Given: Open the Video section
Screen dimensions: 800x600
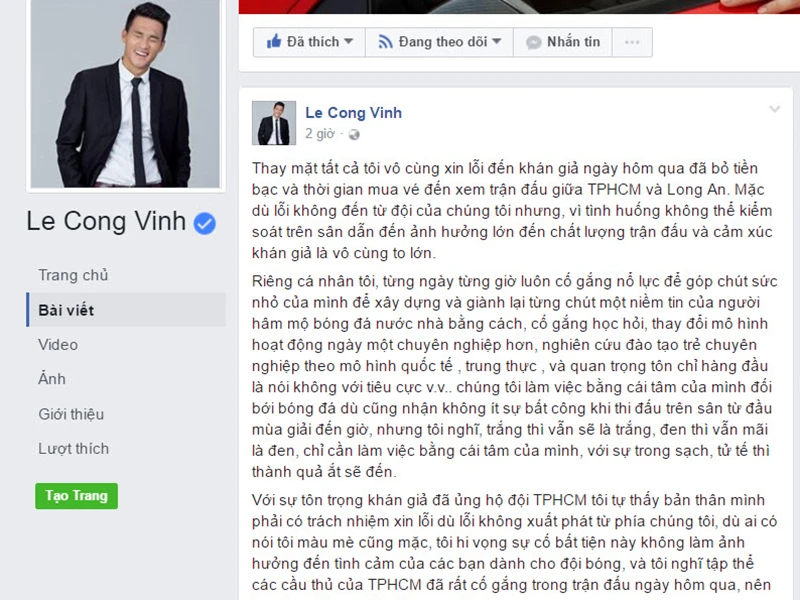Looking at the screenshot, I should 58,344.
